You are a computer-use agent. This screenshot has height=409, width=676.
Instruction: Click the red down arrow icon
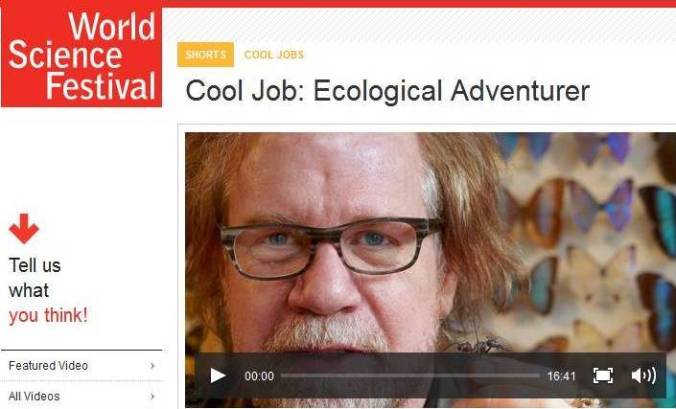(24, 228)
